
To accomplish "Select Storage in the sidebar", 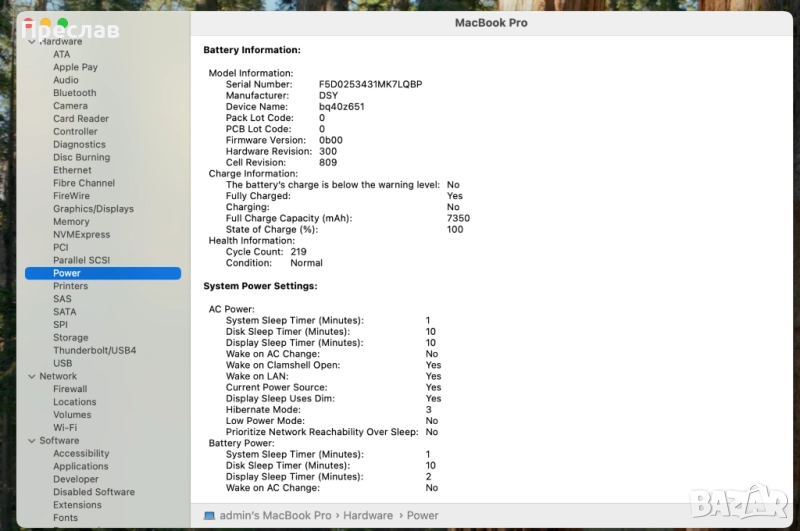I will [x=70, y=338].
